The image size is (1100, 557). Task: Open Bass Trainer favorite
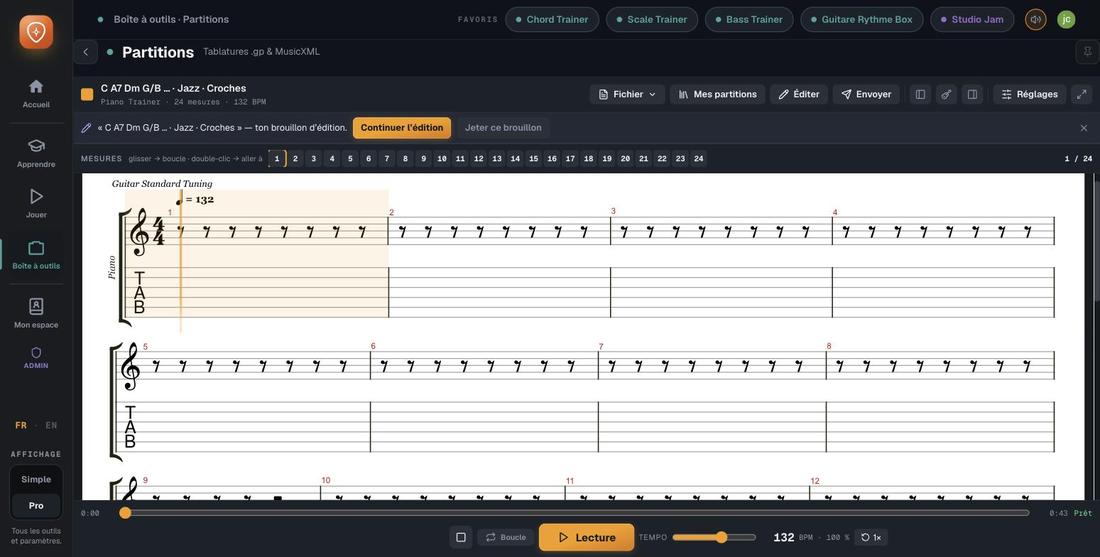click(749, 19)
